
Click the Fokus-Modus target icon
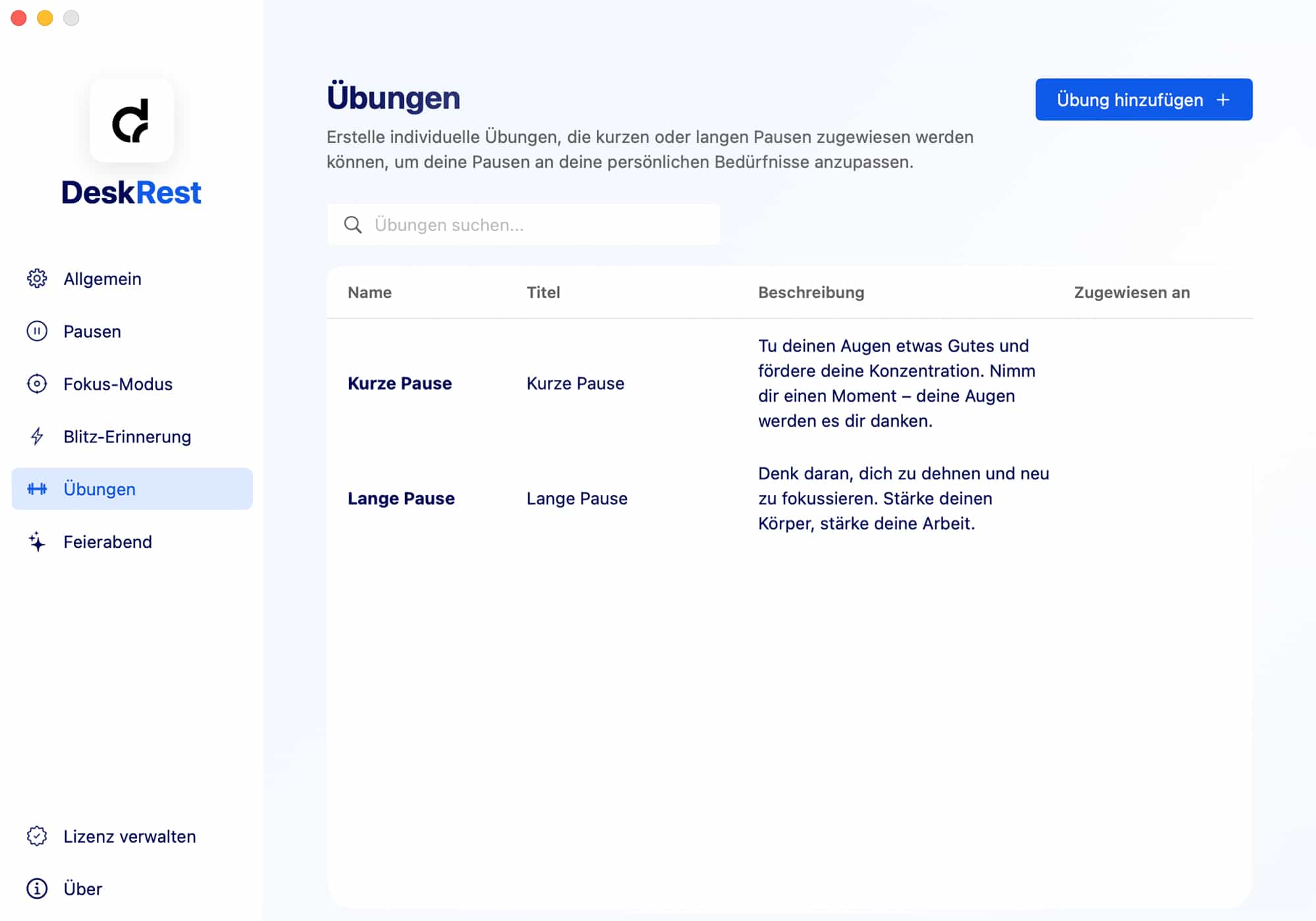pos(37,384)
